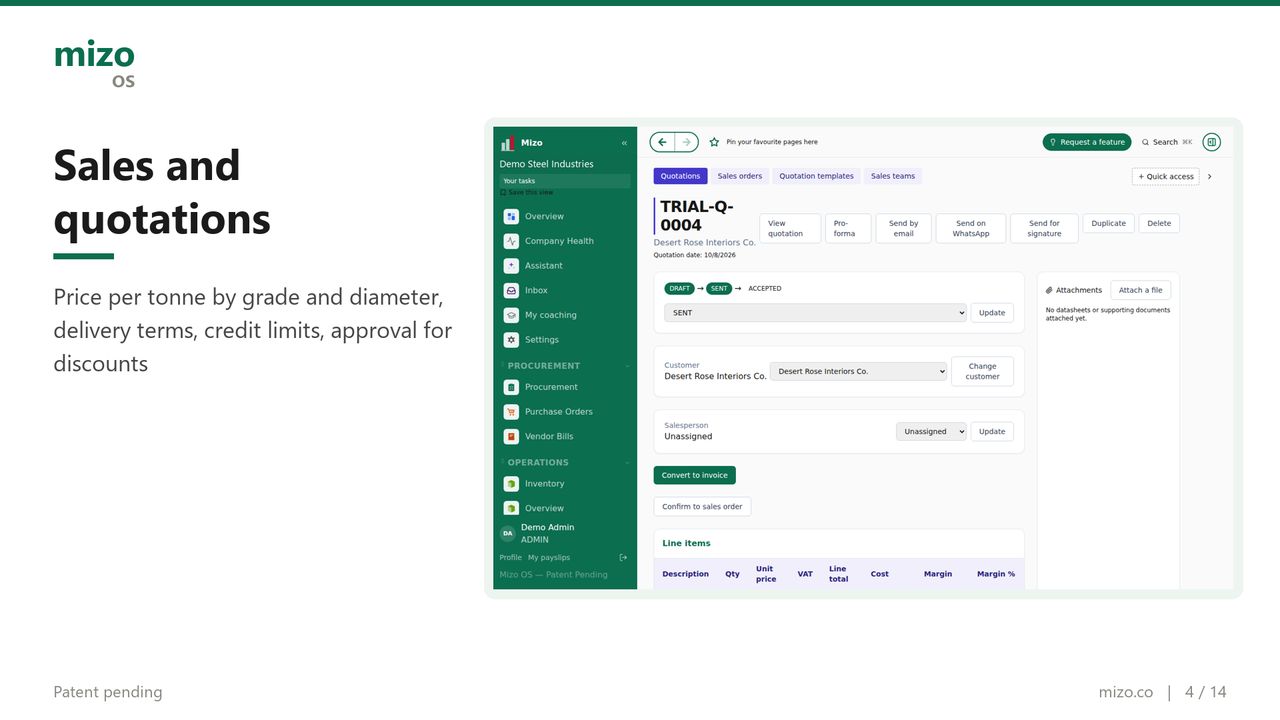Viewport: 1280px width, 720px height.
Task: Open the Overview dashboard icon under Your tasks
Action: tap(511, 216)
